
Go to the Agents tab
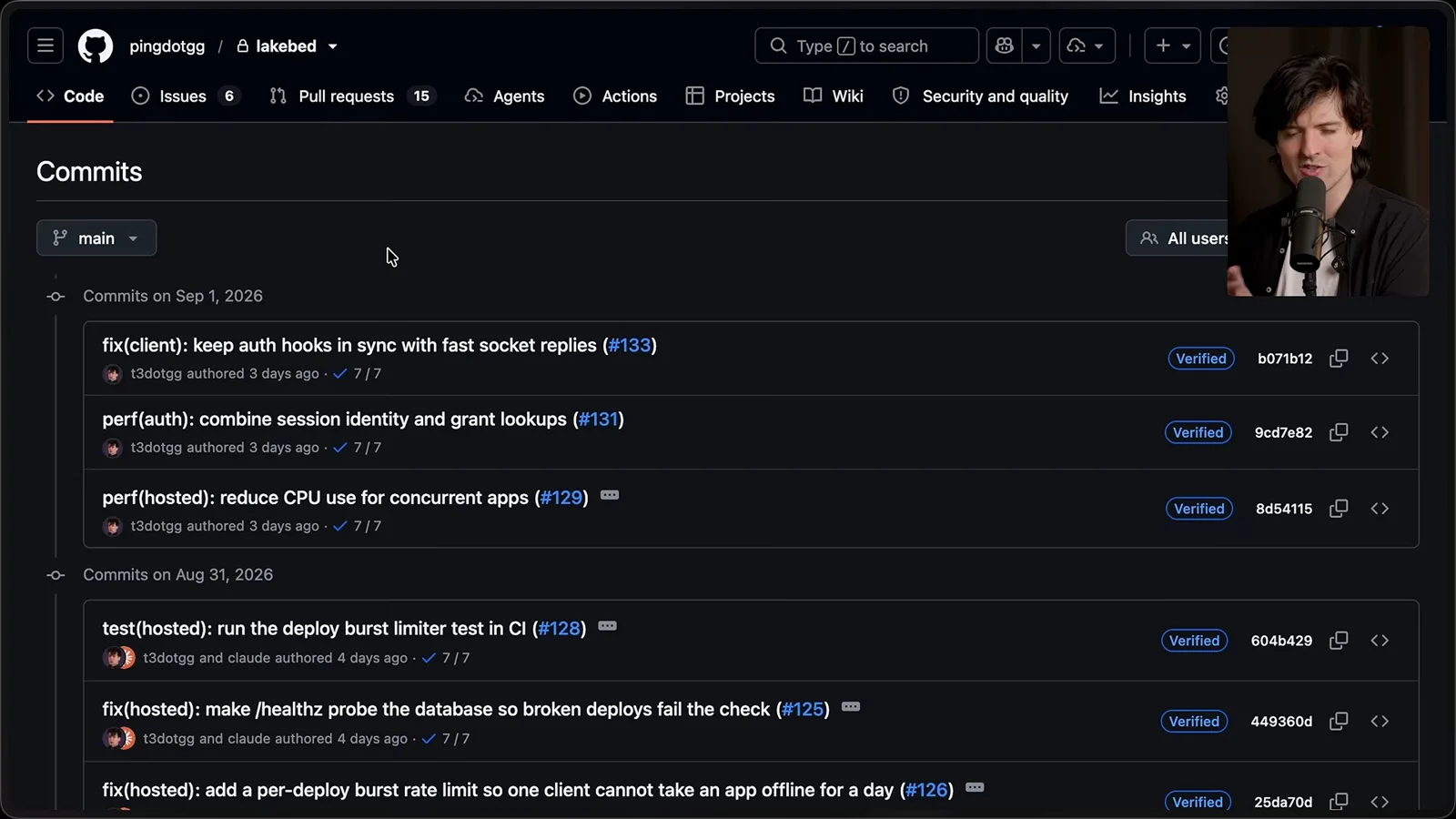point(504,96)
